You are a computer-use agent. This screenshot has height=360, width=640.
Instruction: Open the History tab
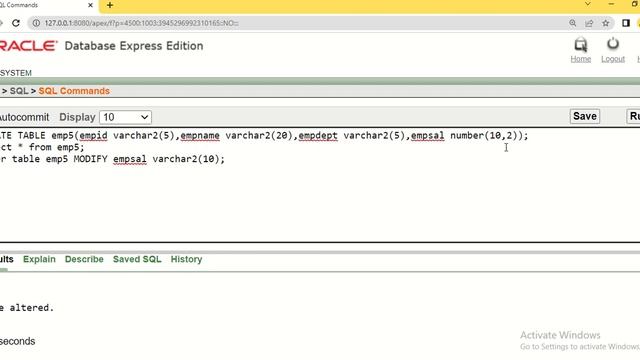(187, 259)
